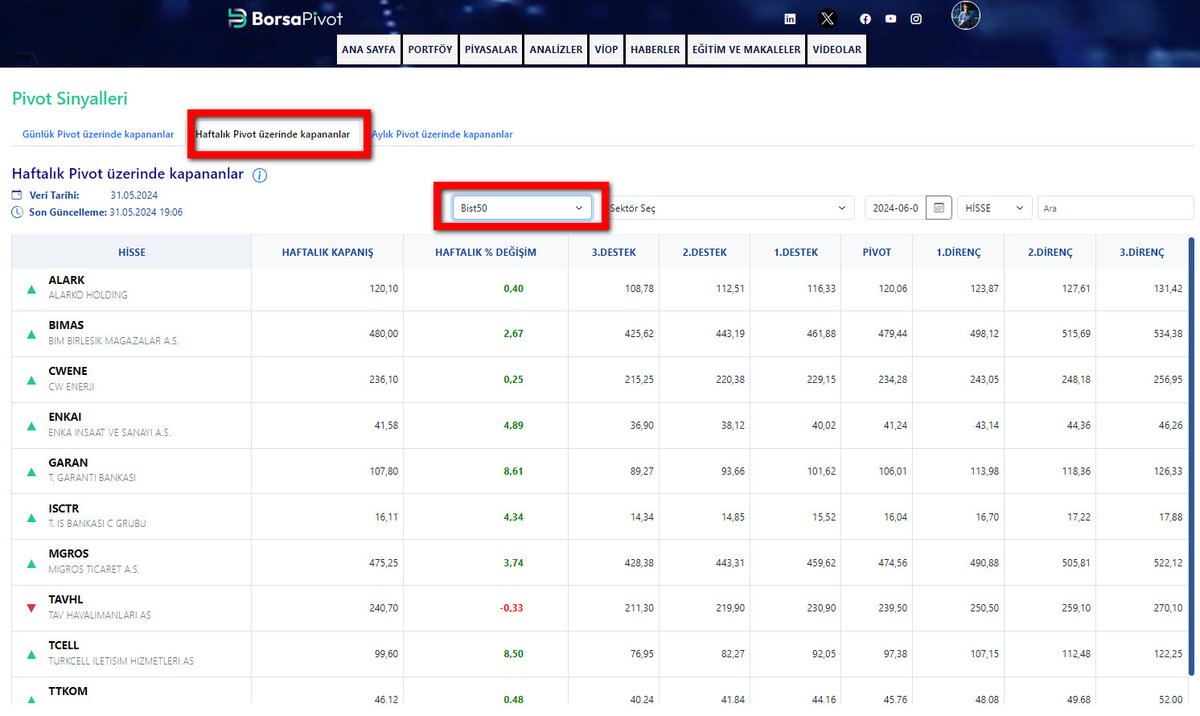Open the X (Twitter) social icon
The height and width of the screenshot is (716, 1200).
coord(827,18)
